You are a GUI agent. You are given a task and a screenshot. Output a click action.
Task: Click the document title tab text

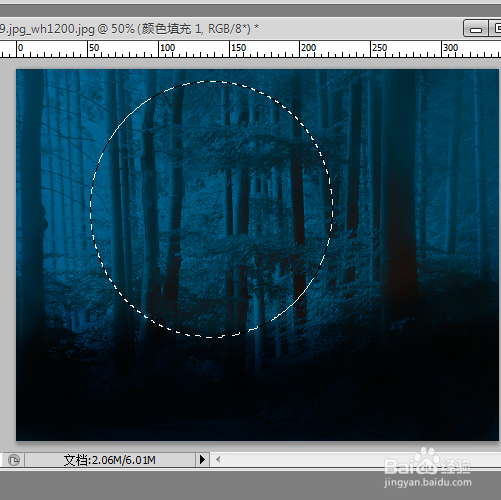(129, 29)
